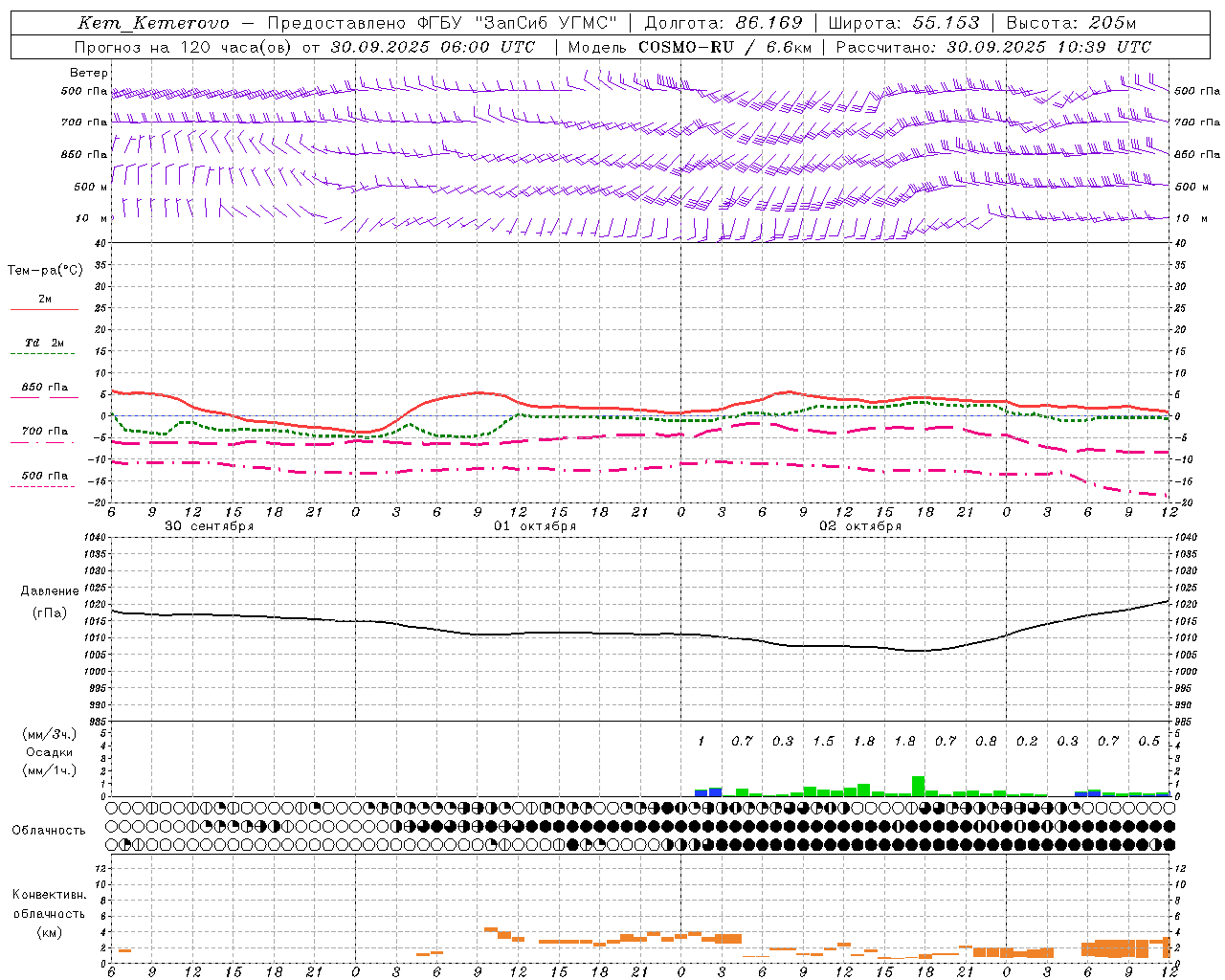Click the '01 октября' date label
The width and height of the screenshot is (1225, 980).
pyautogui.click(x=535, y=526)
